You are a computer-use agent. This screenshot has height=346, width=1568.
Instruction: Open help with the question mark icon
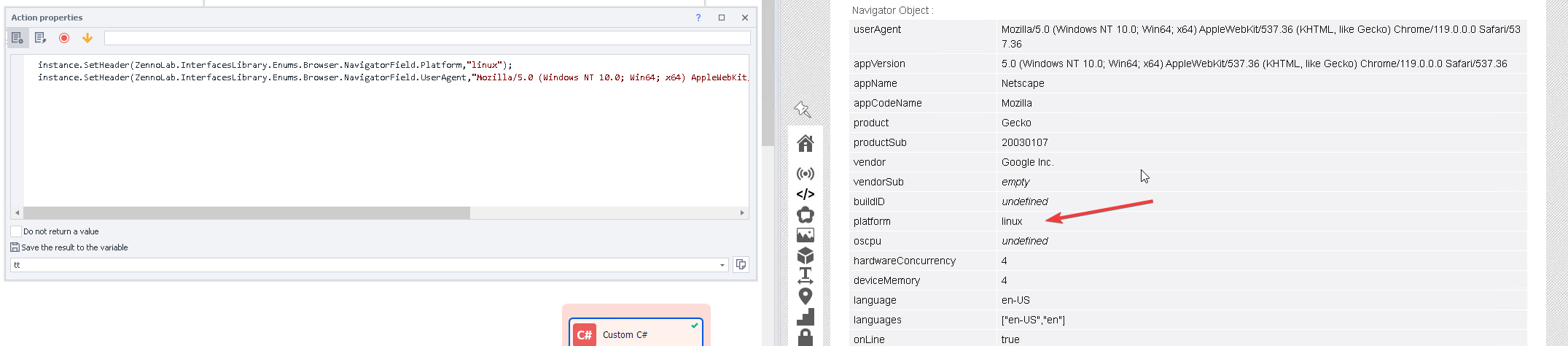(x=698, y=18)
